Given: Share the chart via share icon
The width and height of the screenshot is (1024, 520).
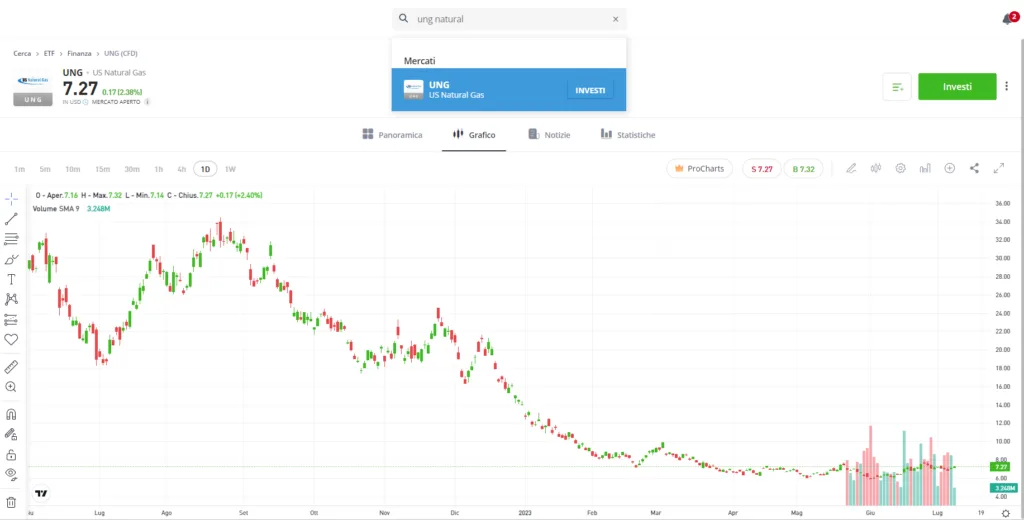Looking at the screenshot, I should pyautogui.click(x=974, y=169).
